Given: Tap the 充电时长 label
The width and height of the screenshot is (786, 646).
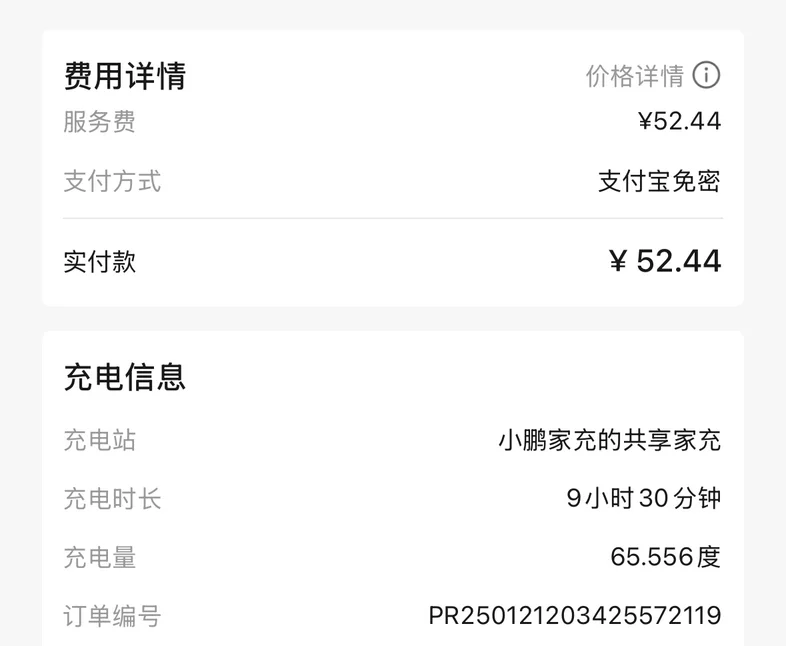Looking at the screenshot, I should (112, 499).
